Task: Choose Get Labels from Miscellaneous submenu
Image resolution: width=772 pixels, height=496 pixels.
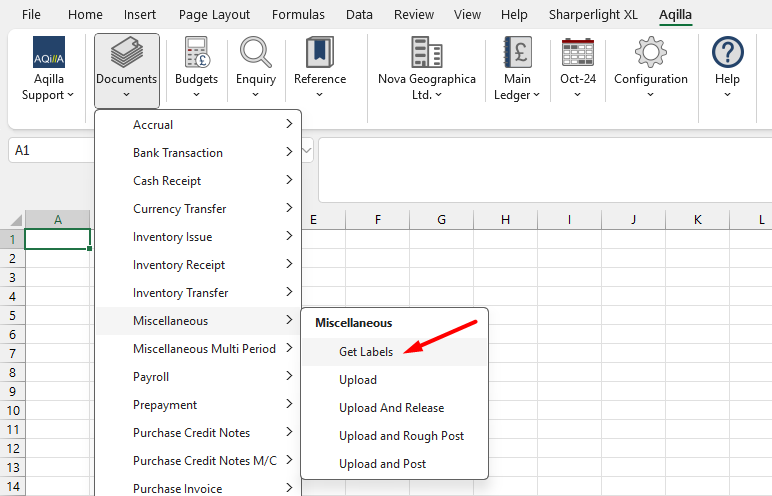Action: pyautogui.click(x=366, y=352)
